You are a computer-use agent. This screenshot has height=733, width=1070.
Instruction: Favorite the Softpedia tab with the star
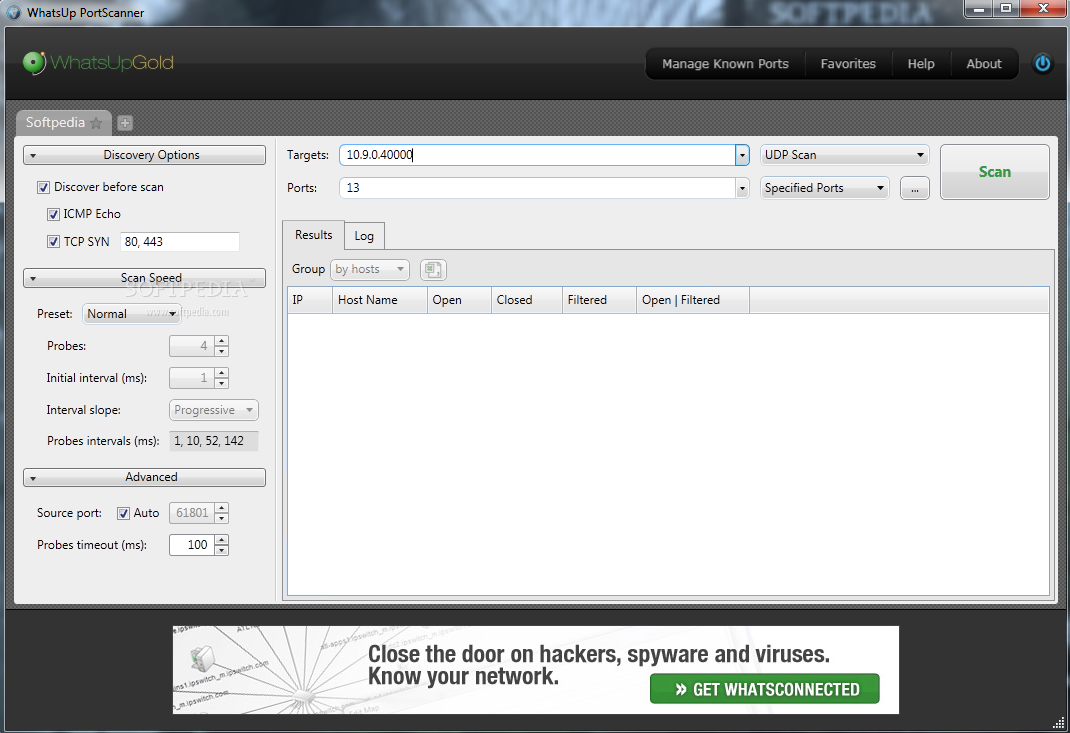pos(96,123)
